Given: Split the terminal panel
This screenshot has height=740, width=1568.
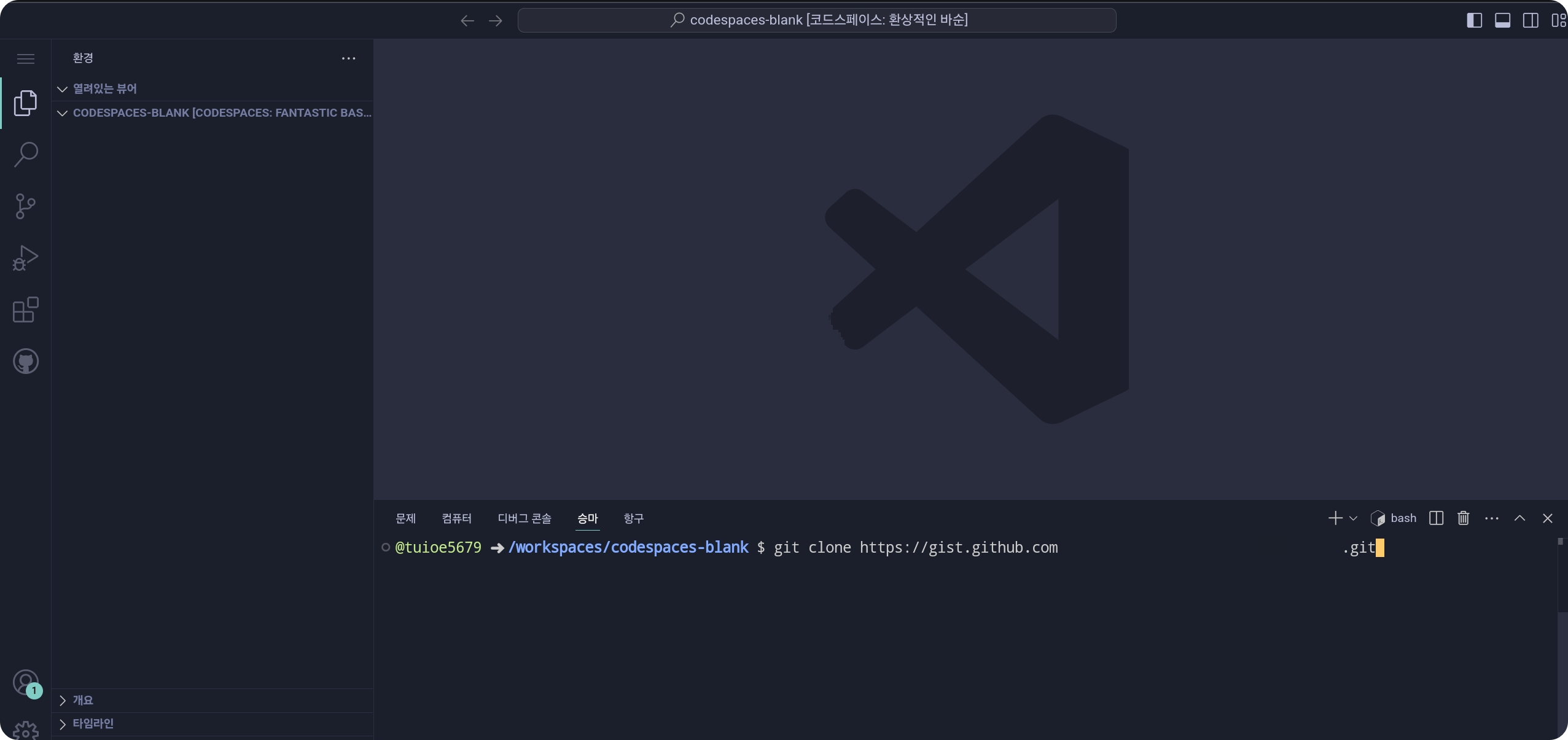Looking at the screenshot, I should pos(1436,518).
